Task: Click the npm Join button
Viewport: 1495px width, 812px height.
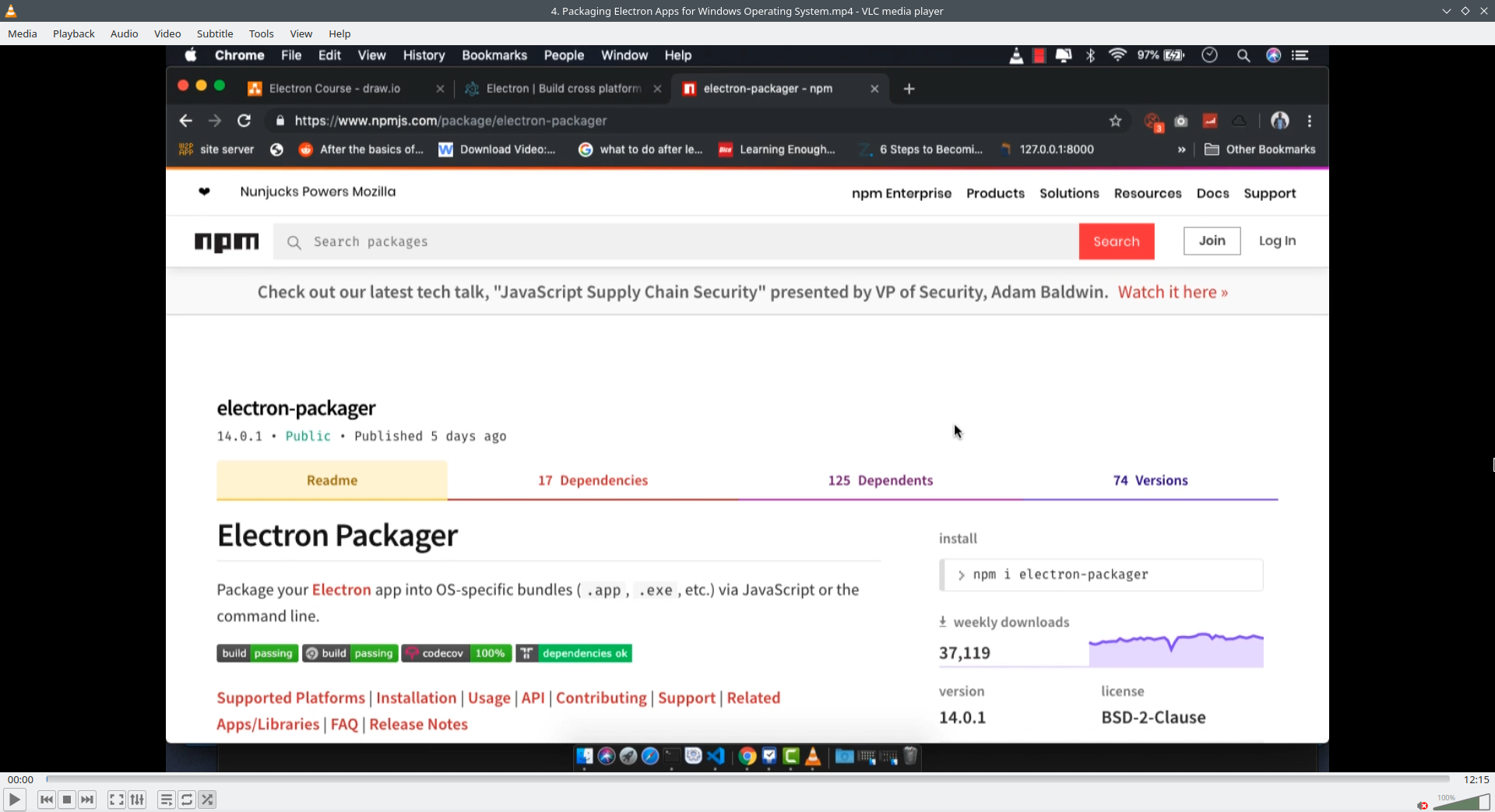Action: [x=1212, y=241]
